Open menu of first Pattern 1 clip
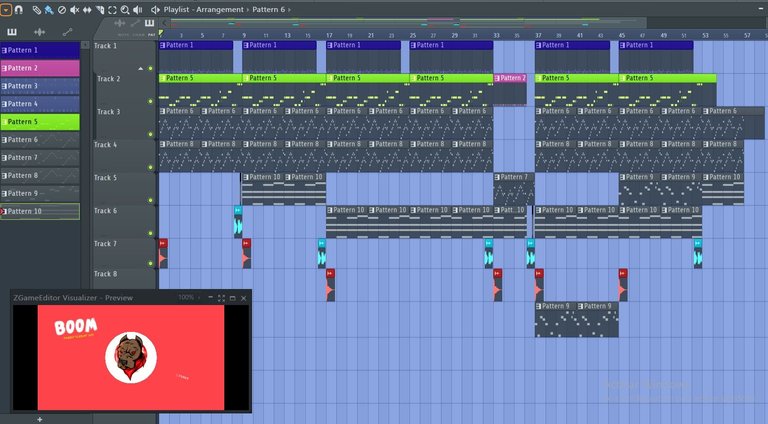This screenshot has height=424, width=768. [x=163, y=45]
